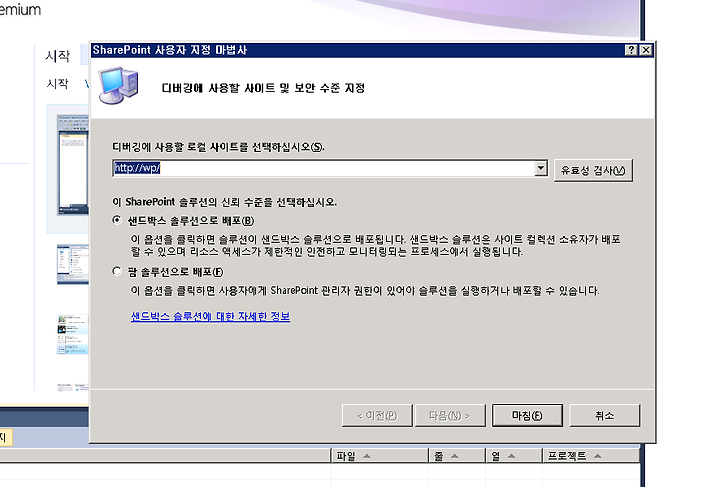Open the local site URL dropdown arrow
Screen dimensions: 720x487
tap(541, 168)
